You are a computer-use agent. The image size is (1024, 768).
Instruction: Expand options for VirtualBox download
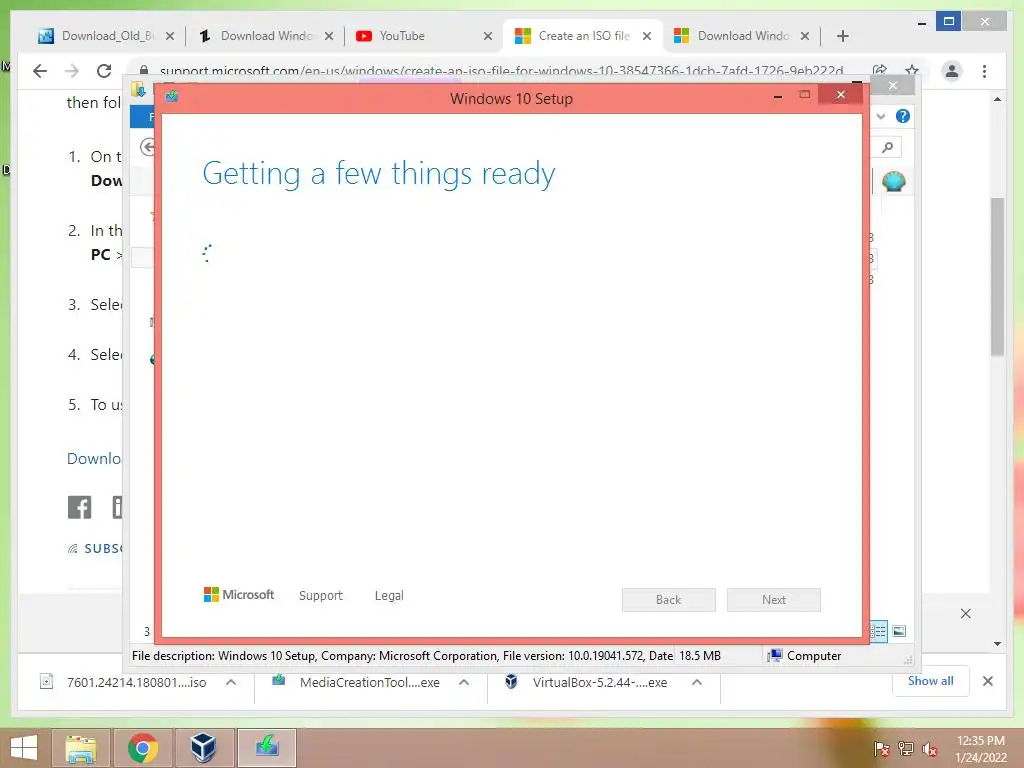coord(697,682)
